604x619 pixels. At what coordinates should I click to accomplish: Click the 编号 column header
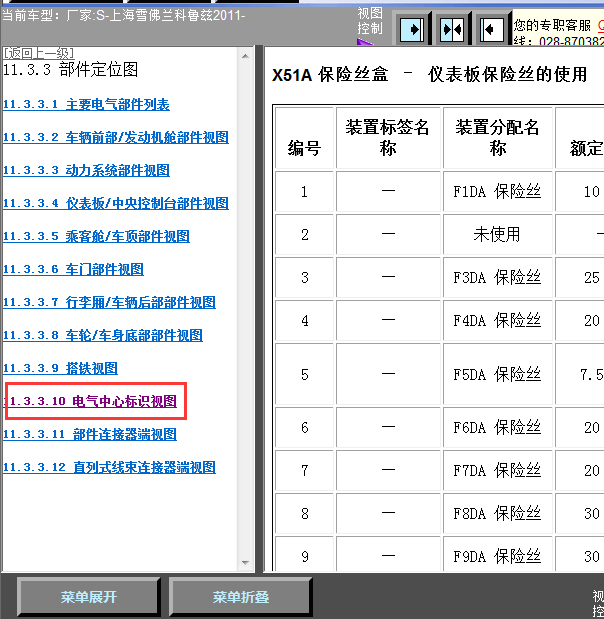304,138
